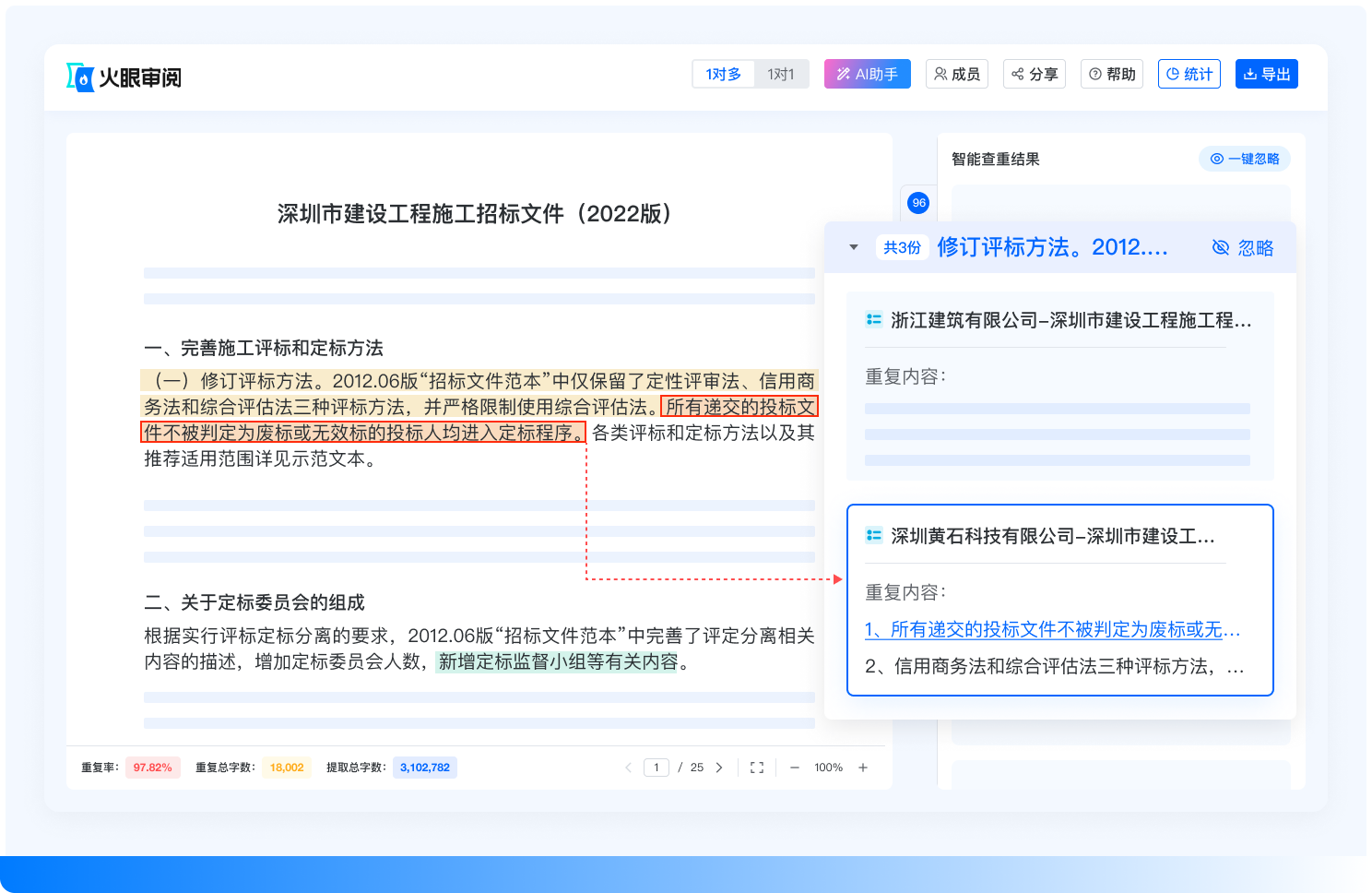
Task: Open the 成员 members panel
Action: coord(957,74)
